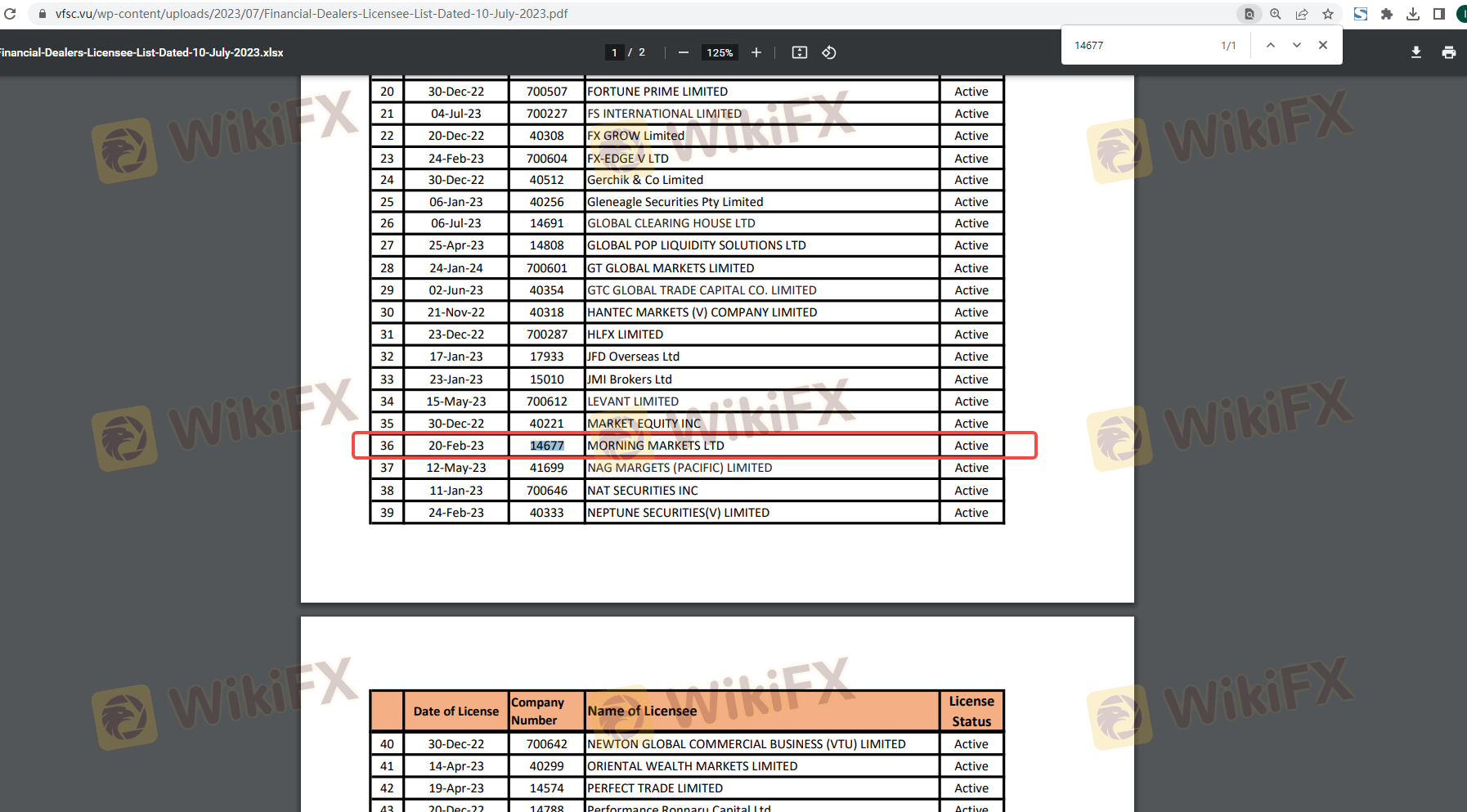The width and height of the screenshot is (1467, 812).
Task: Select the Date of License header
Action: [456, 711]
